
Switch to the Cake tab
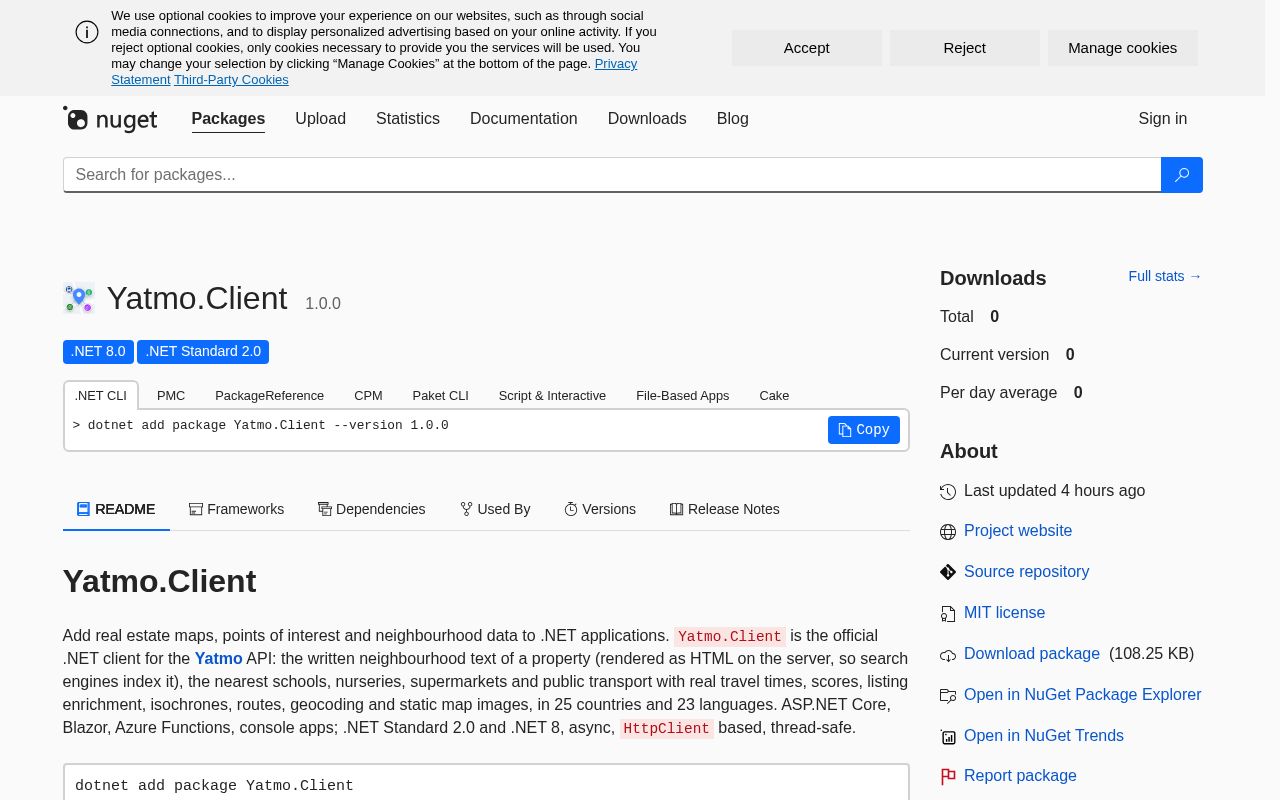(x=774, y=396)
